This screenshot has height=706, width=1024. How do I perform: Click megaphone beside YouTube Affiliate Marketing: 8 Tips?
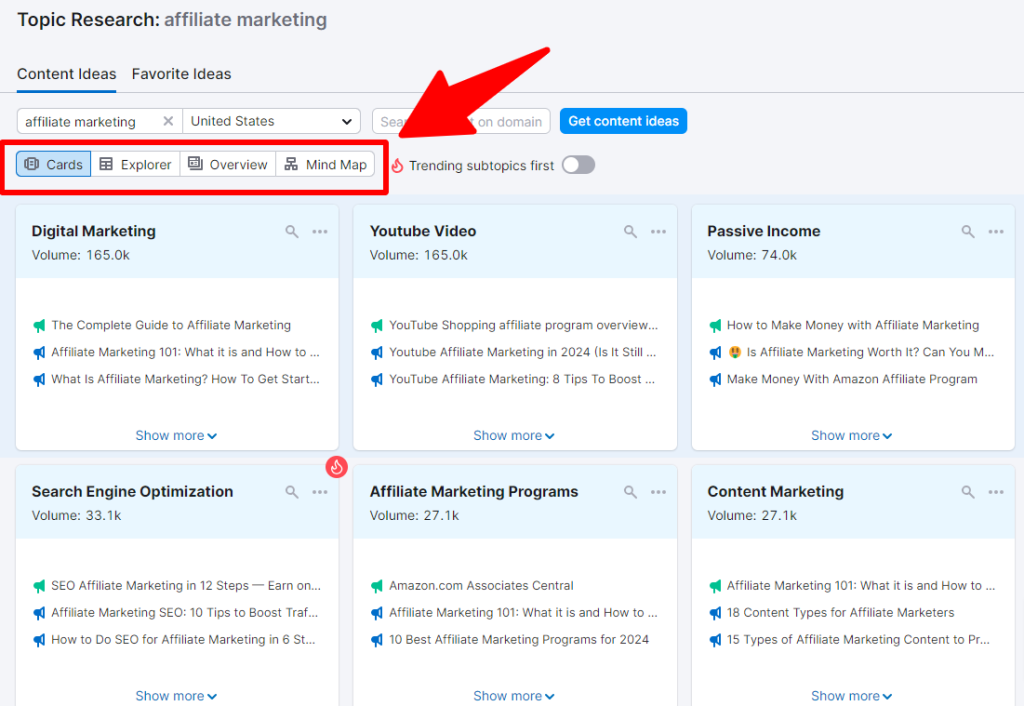[x=377, y=379]
